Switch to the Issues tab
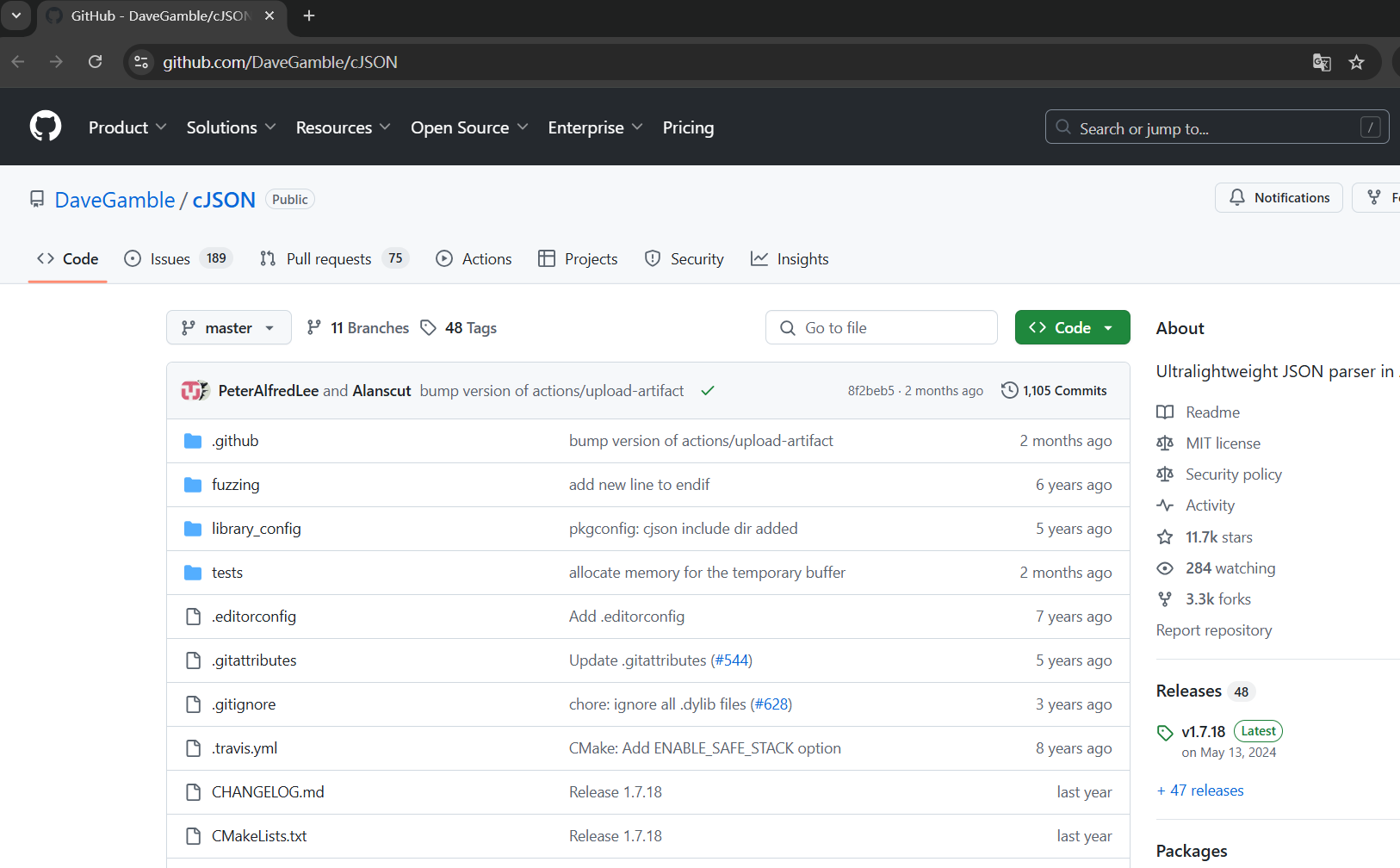The width and height of the screenshot is (1400, 868). coord(178,258)
